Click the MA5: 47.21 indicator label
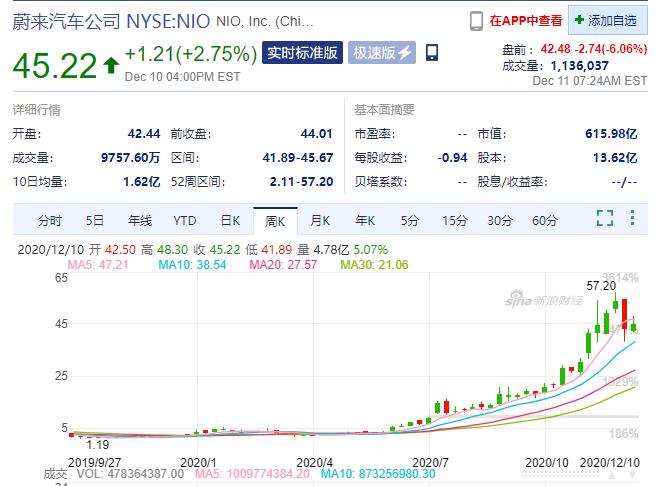 (x=98, y=265)
